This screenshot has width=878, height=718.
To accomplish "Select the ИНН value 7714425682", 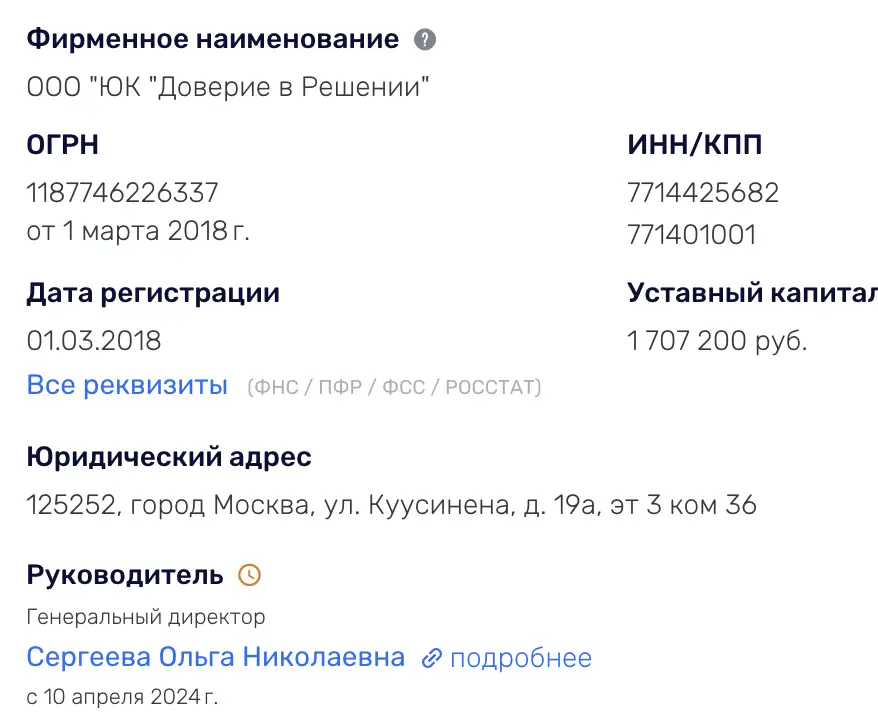I will (703, 192).
